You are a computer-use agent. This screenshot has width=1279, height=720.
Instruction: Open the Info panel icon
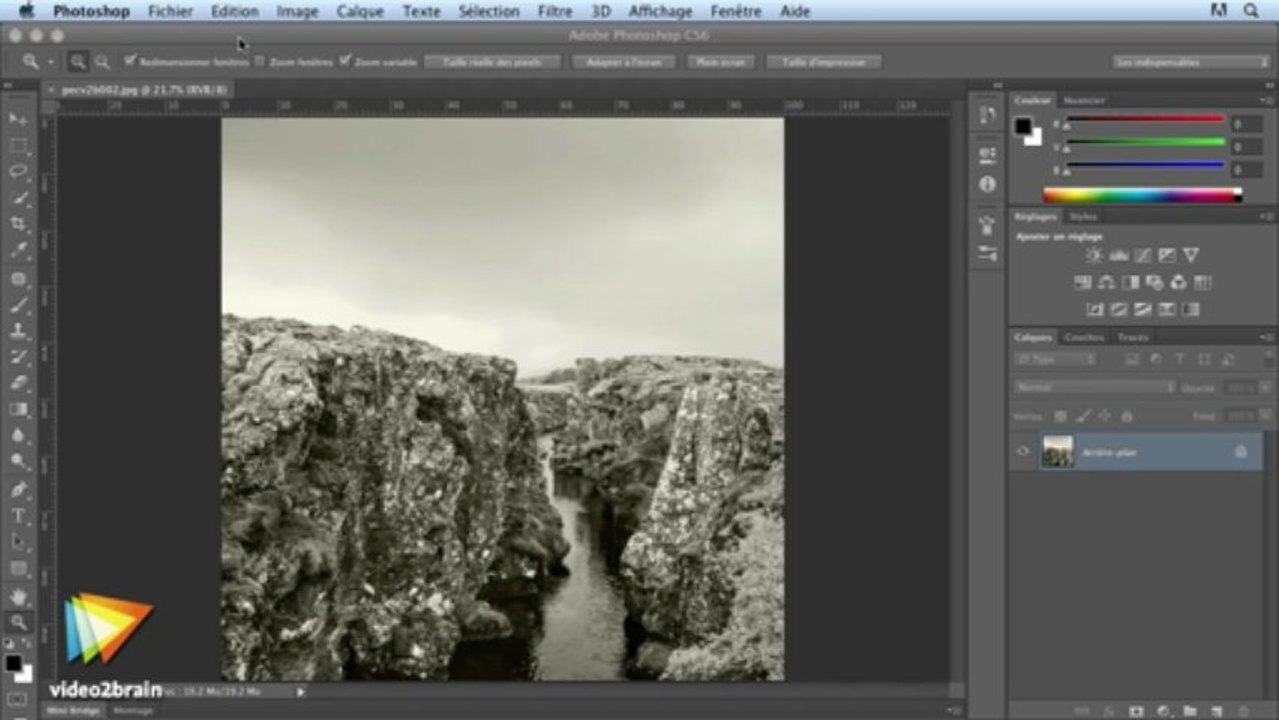coord(987,184)
